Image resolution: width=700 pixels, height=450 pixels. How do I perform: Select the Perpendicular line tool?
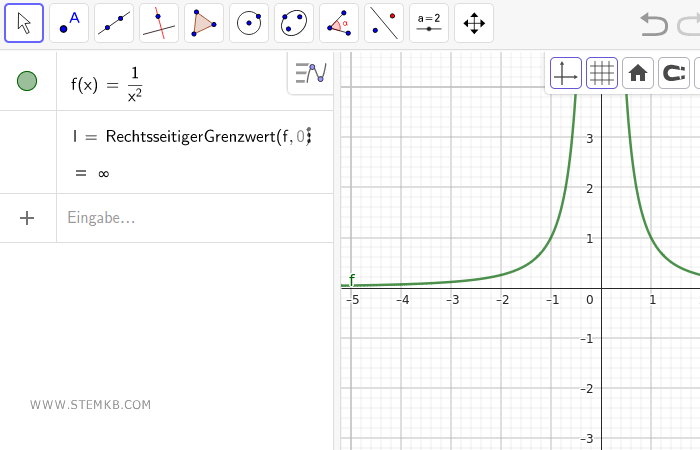click(159, 23)
